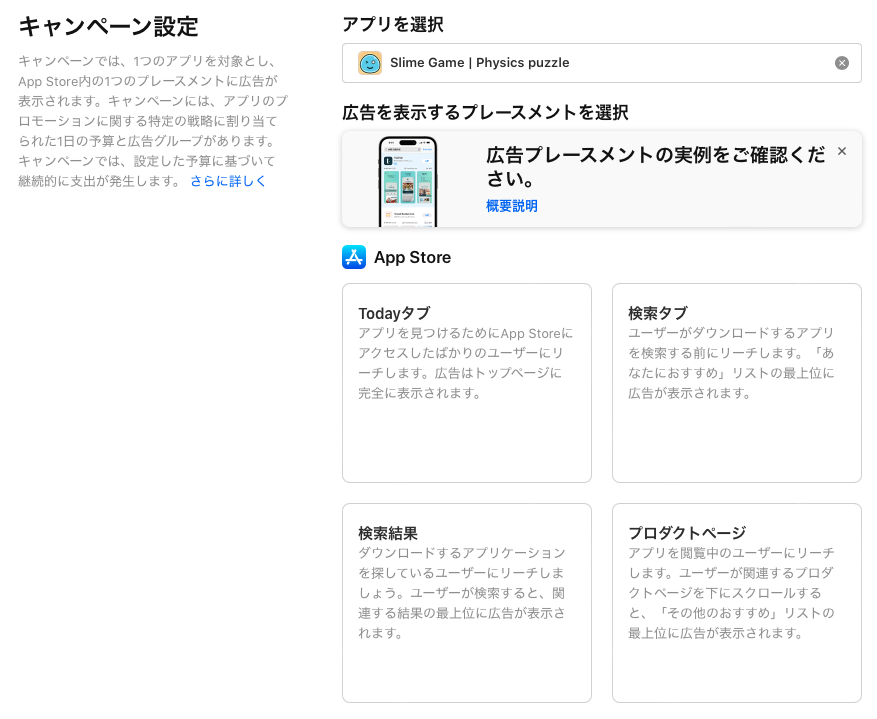
Task: Dismiss the ad placement examples banner
Action: [x=842, y=151]
